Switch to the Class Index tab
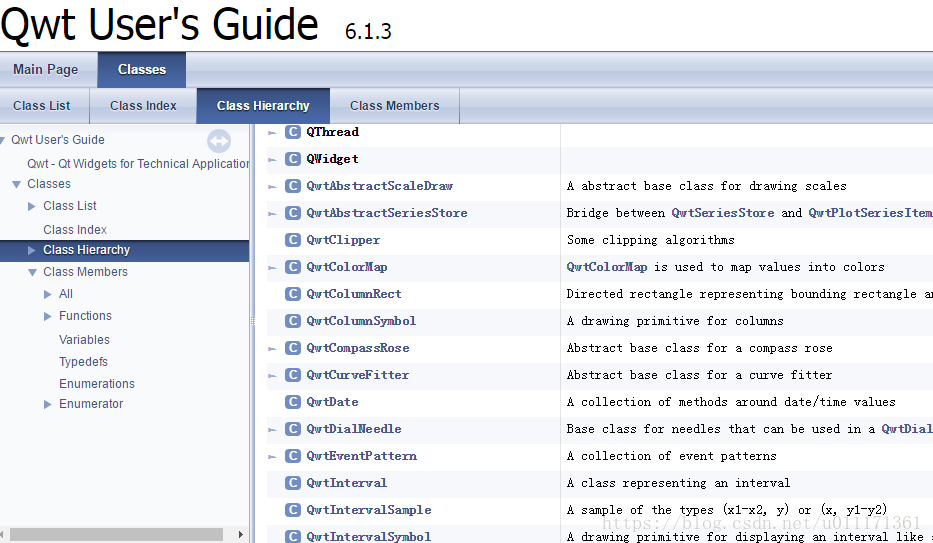This screenshot has width=933, height=543. [143, 106]
